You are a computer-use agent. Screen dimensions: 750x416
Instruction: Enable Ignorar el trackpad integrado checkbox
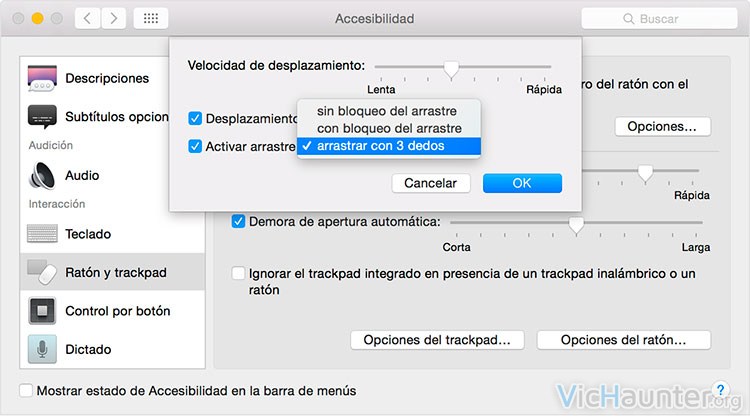pos(238,273)
